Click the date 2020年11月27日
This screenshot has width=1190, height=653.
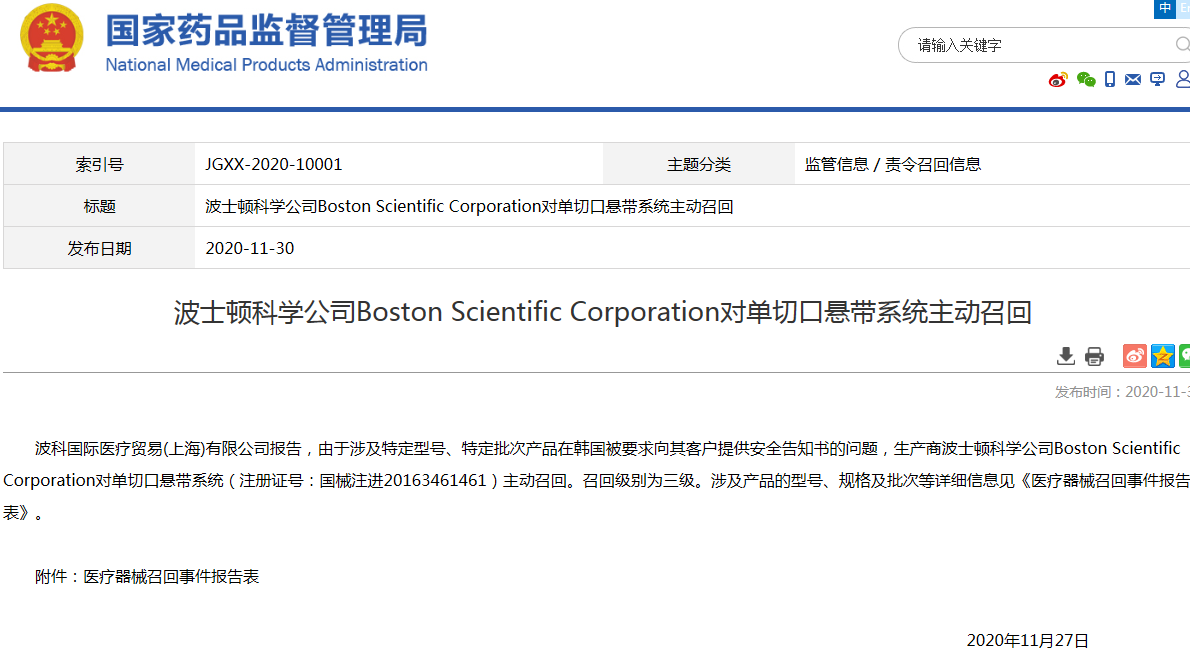click(1028, 641)
